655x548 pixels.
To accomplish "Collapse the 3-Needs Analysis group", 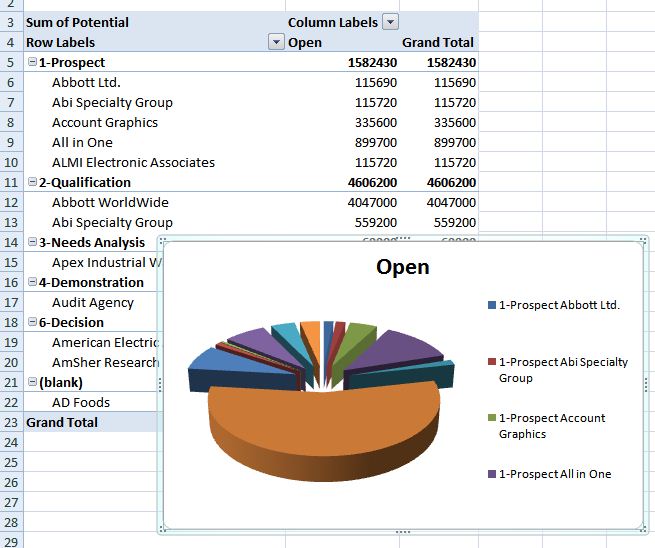I will pos(32,243).
